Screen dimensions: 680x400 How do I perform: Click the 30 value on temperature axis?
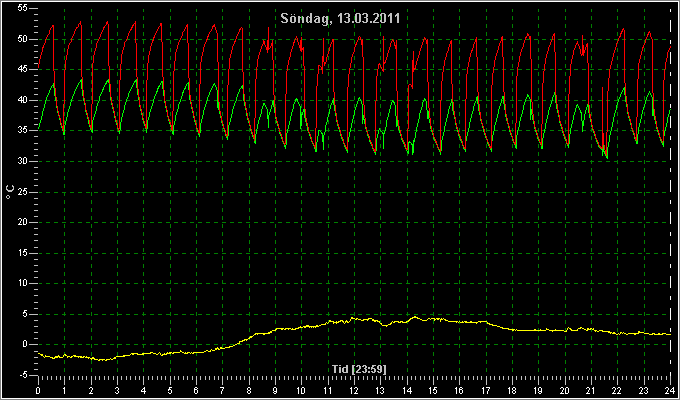23,161
